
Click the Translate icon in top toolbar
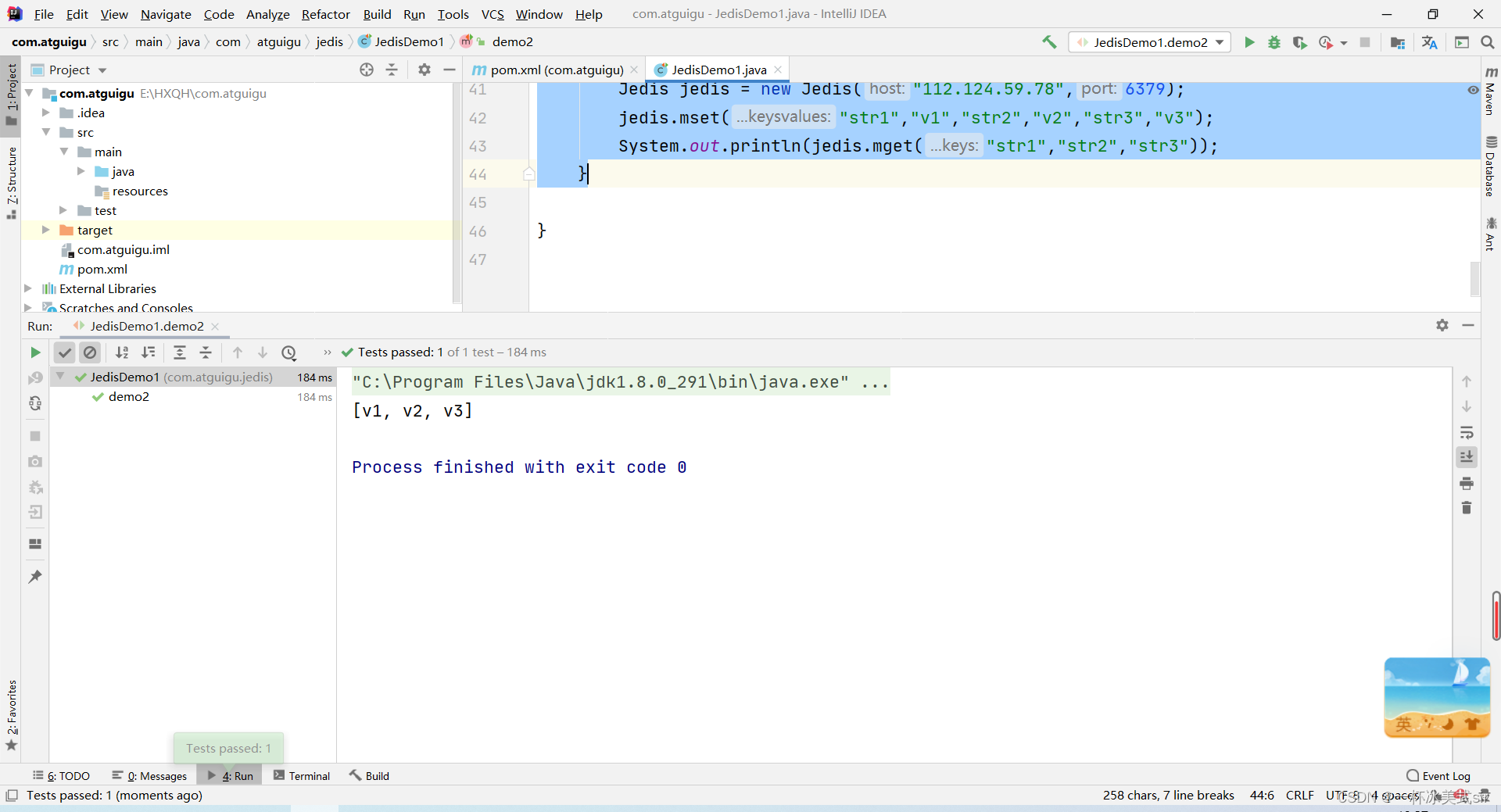(x=1430, y=42)
